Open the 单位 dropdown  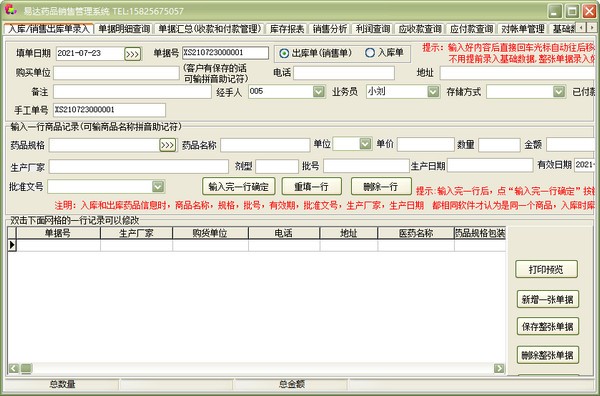365,144
